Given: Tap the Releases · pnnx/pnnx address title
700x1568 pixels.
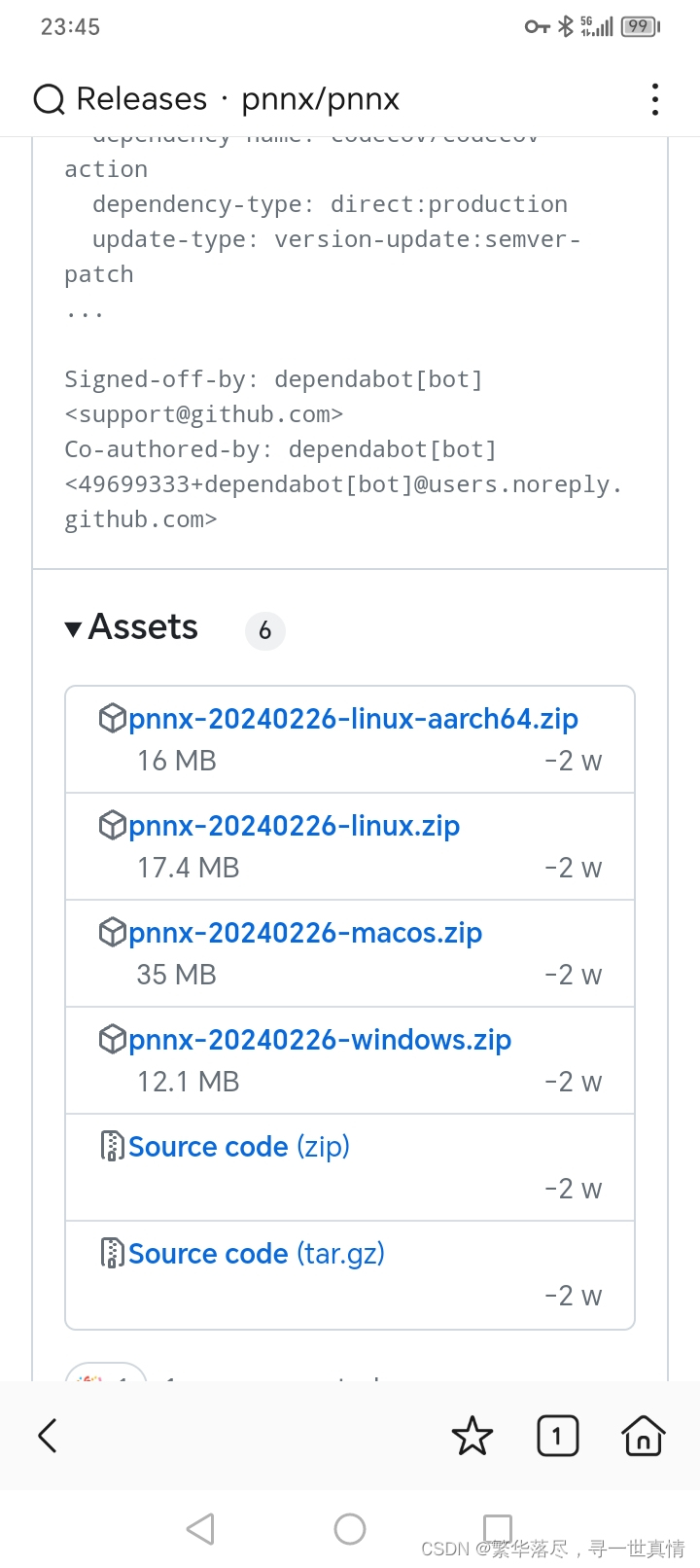Looking at the screenshot, I should (238, 99).
